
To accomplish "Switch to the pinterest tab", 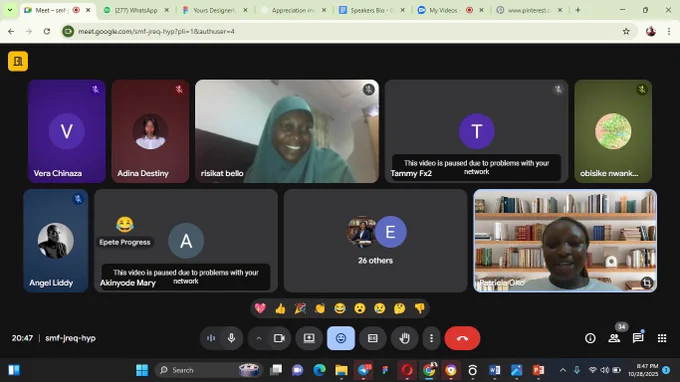I will point(529,10).
